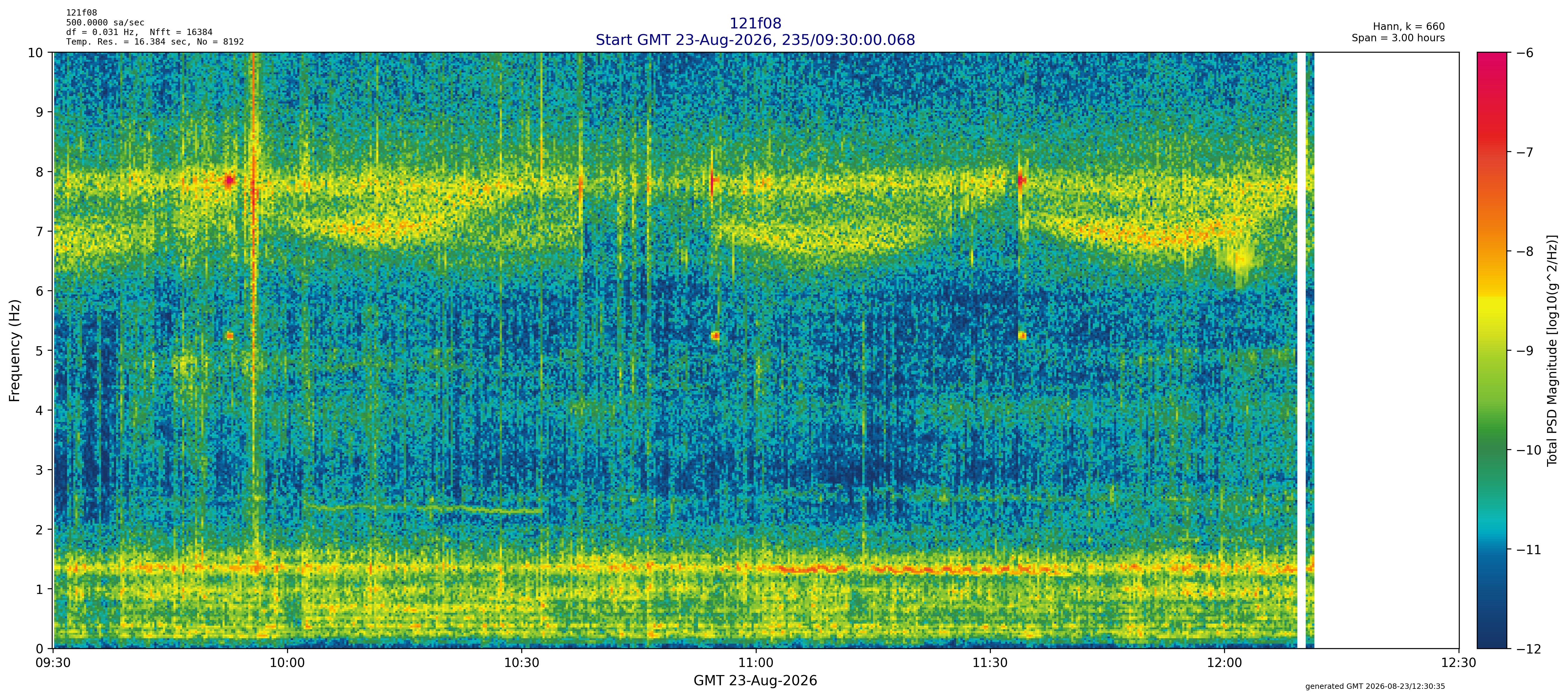Image resolution: width=1568 pixels, height=699 pixels.
Task: Click the time axis tick label "11:00"
Action: tap(756, 663)
